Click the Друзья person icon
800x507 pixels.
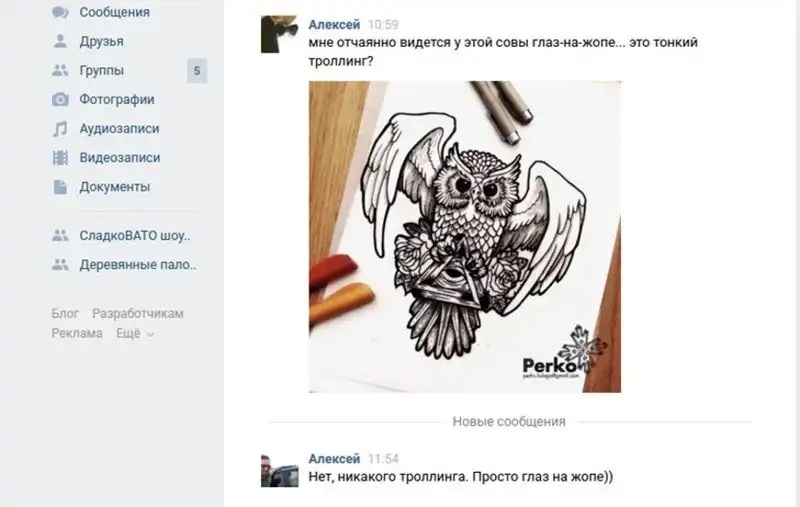tap(60, 41)
